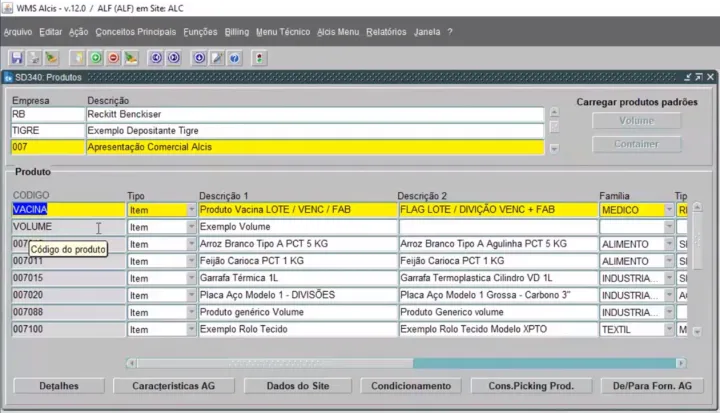720x413 pixels.
Task: Go to next record with right arrow icon
Action: tap(173, 58)
